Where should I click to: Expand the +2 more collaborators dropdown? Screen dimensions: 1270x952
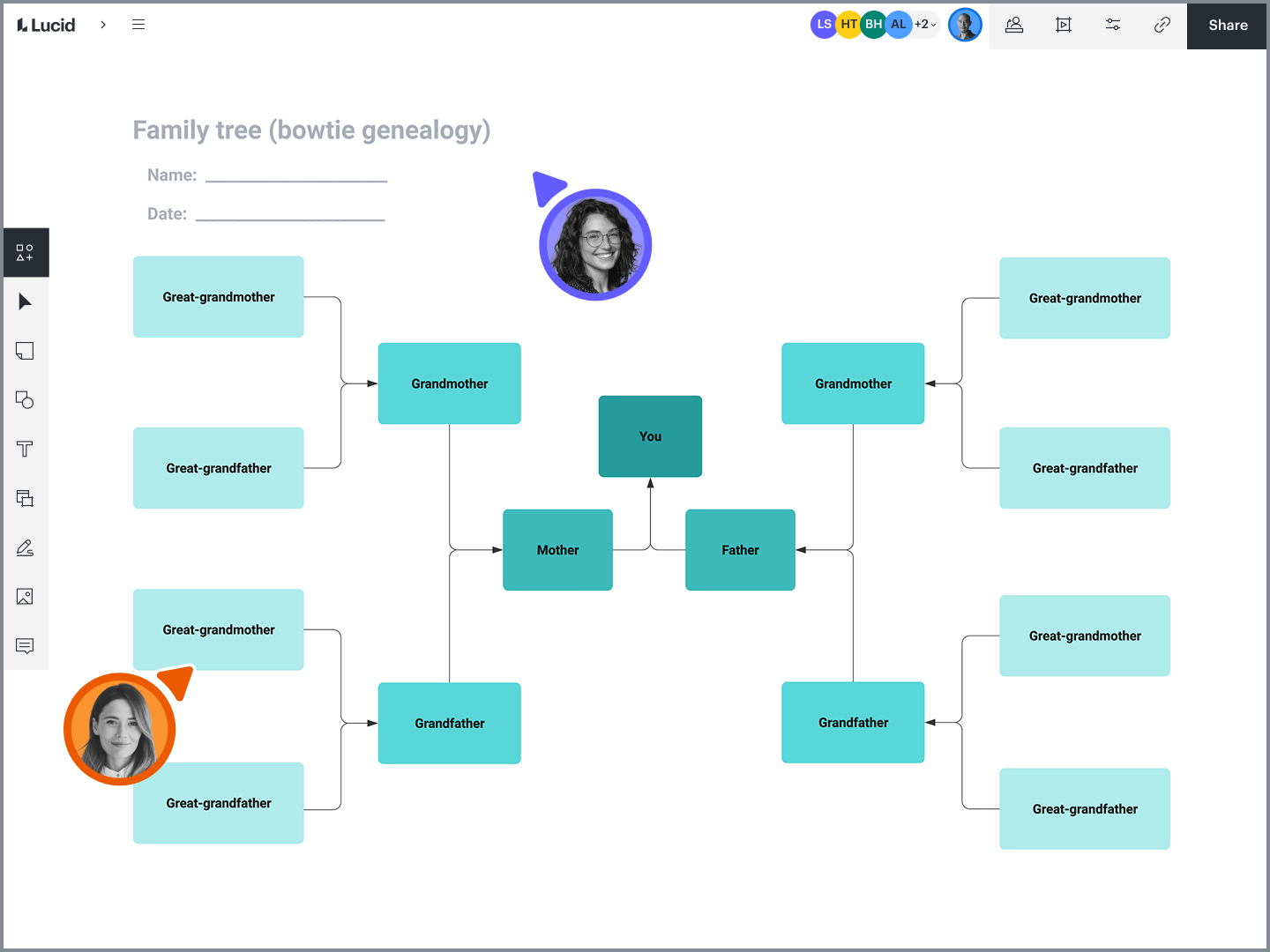click(x=925, y=25)
